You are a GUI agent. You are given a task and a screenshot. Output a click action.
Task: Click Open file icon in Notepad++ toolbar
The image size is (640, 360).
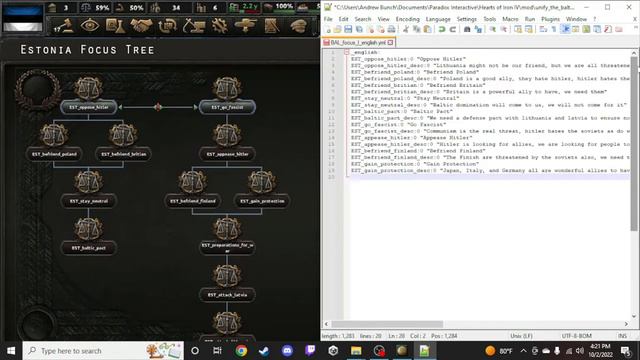338,29
